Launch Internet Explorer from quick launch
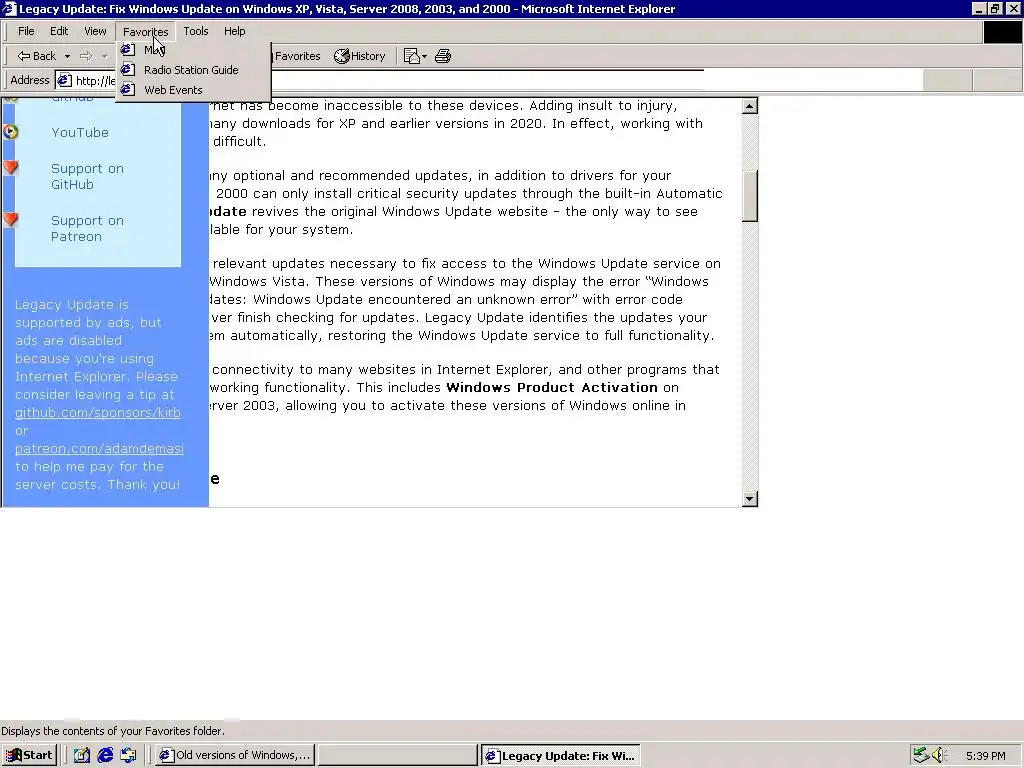Viewport: 1024px width, 768px height. [105, 755]
